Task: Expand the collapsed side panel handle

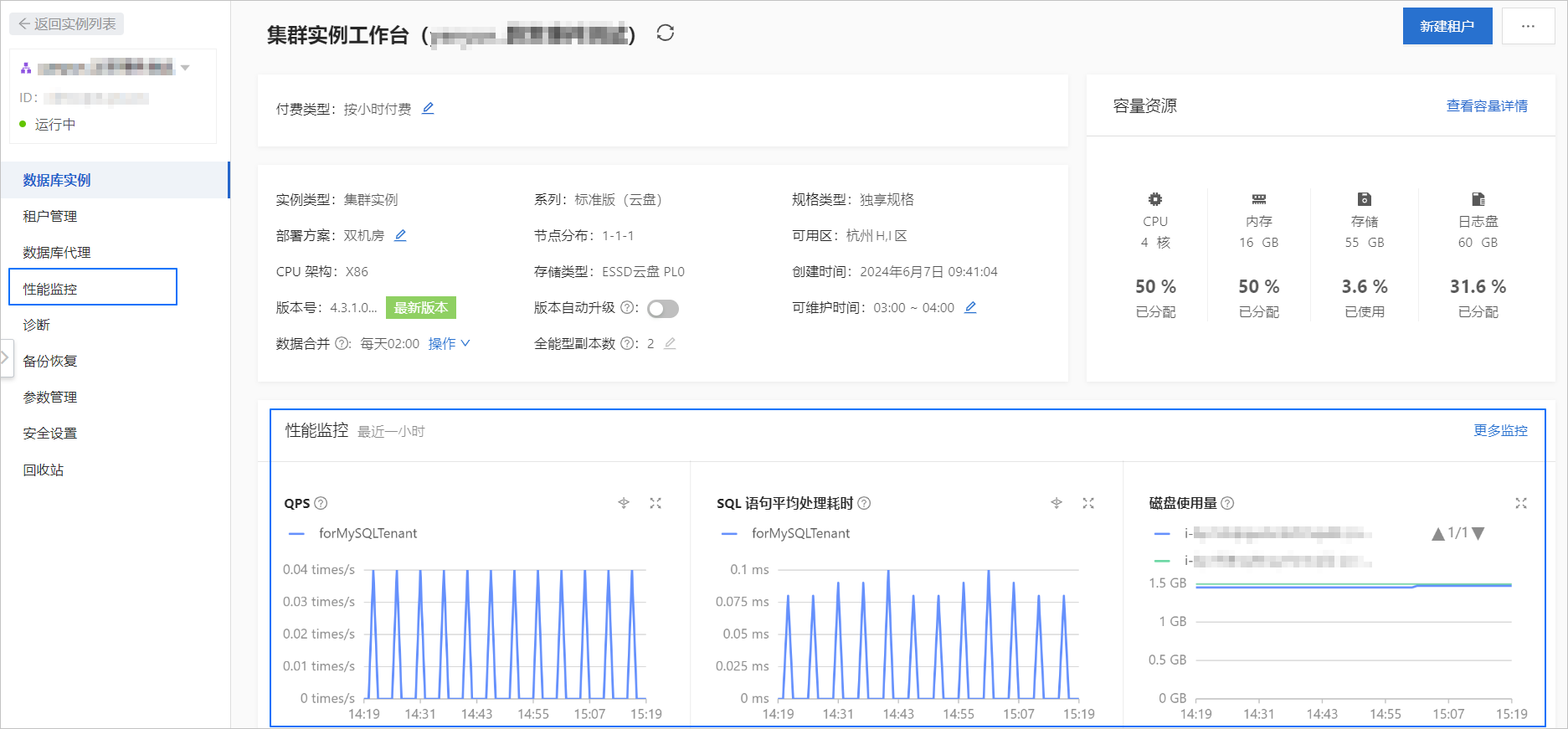Action: pos(5,357)
